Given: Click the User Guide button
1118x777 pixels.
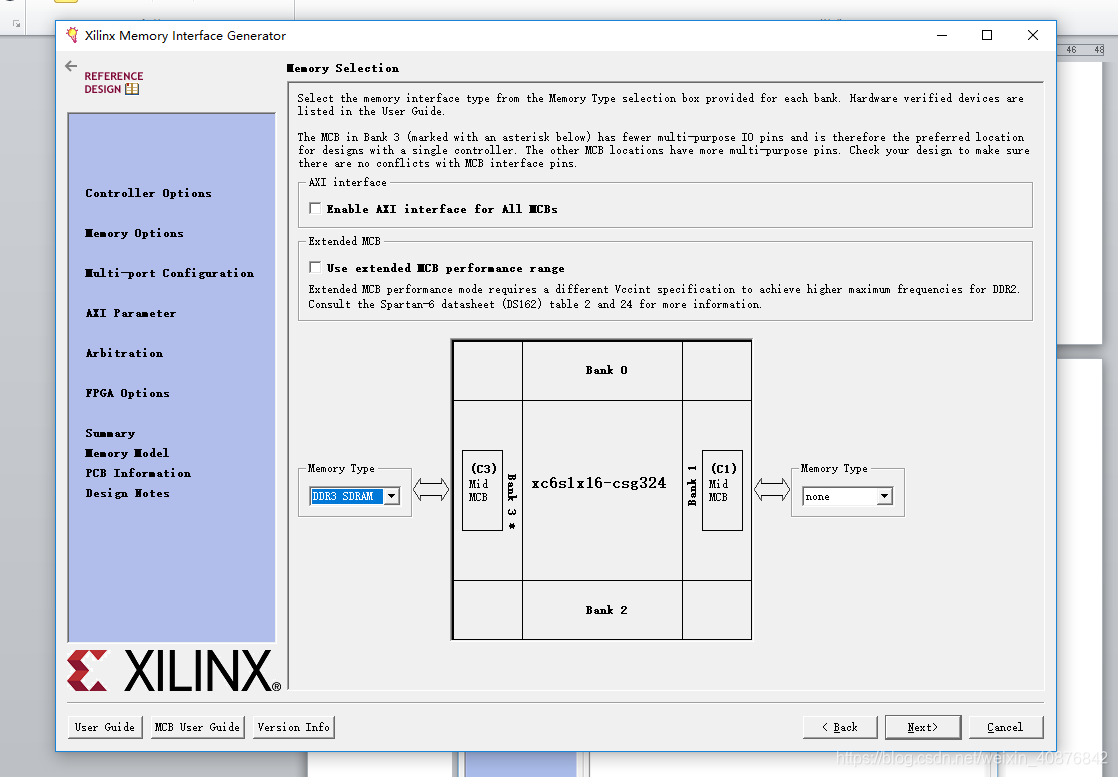Looking at the screenshot, I should (105, 727).
